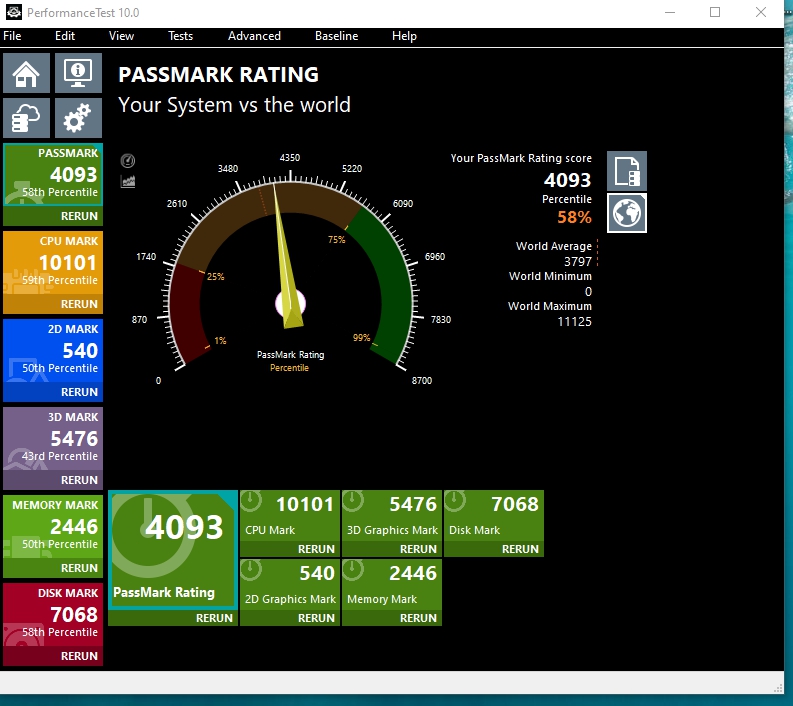Click the orange Percentile legend label
The width and height of the screenshot is (793, 706).
click(289, 368)
